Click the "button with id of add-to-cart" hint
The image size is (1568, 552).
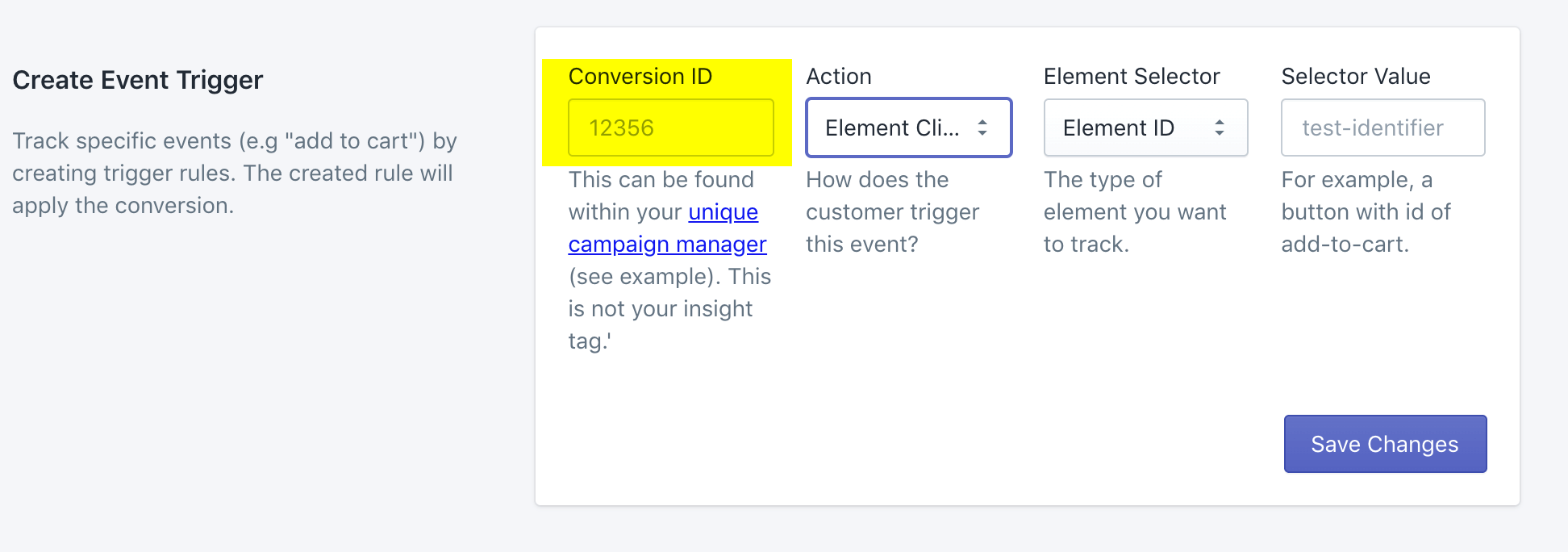click(1366, 228)
